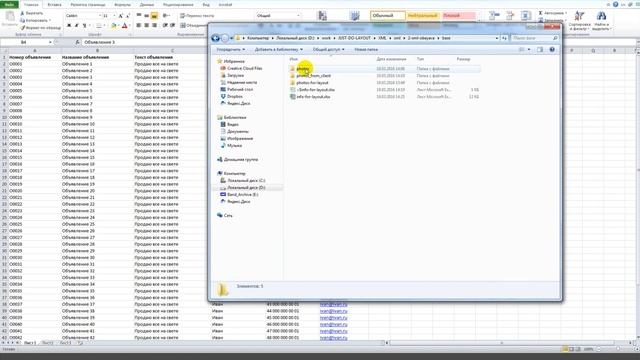640x360 pixels.
Task: Select the info-for-layout.xlsx file
Action: click(x=313, y=96)
